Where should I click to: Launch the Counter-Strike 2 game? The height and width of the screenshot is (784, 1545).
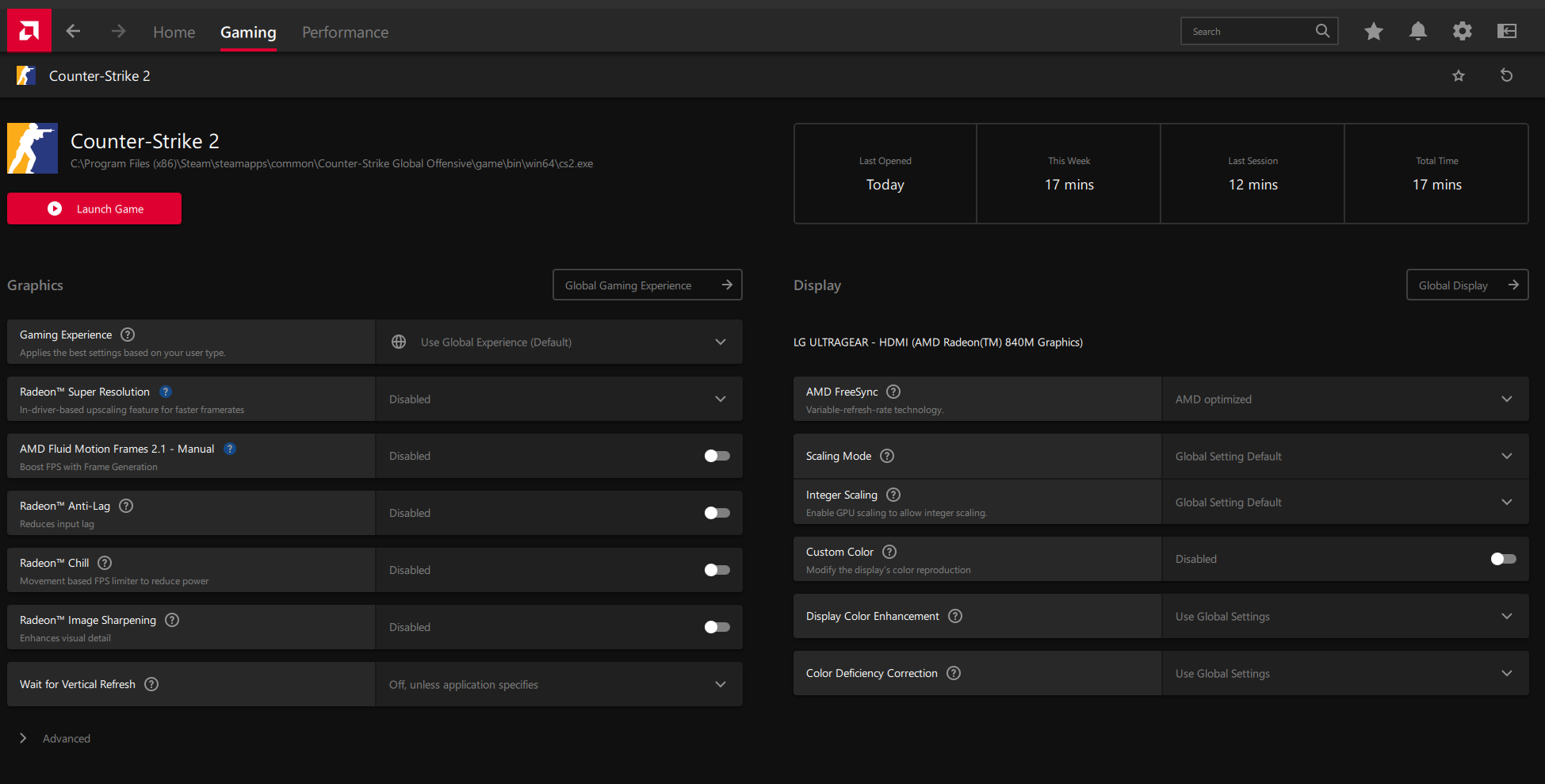coord(94,208)
